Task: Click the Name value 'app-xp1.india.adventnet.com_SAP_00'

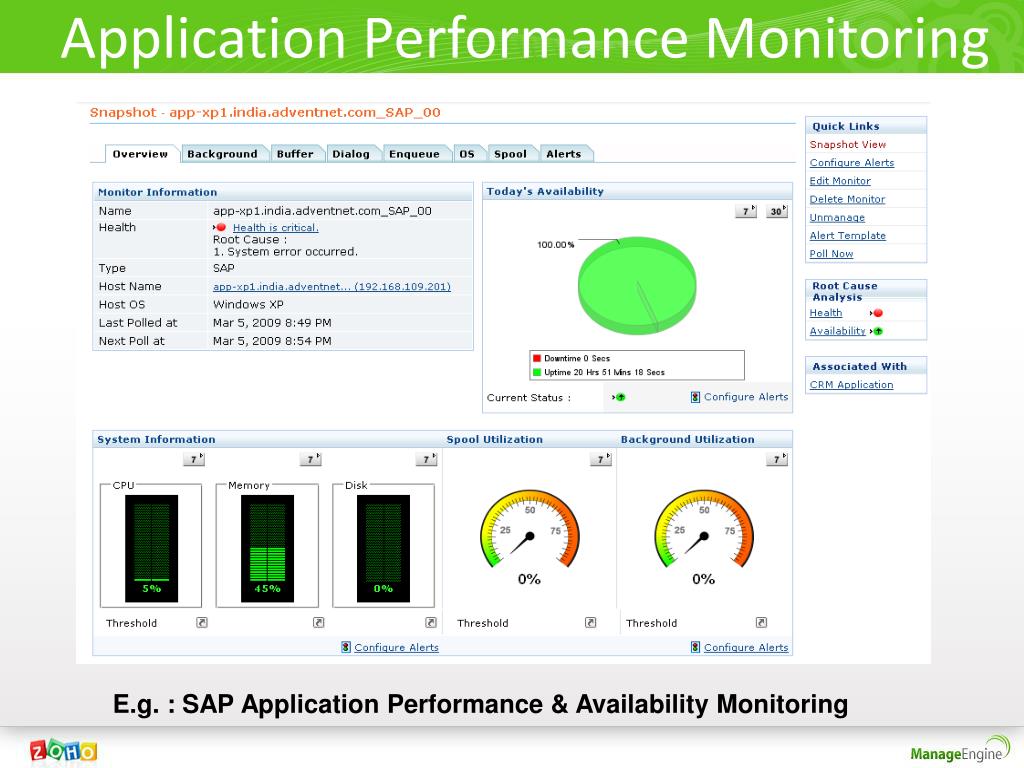Action: [322, 211]
